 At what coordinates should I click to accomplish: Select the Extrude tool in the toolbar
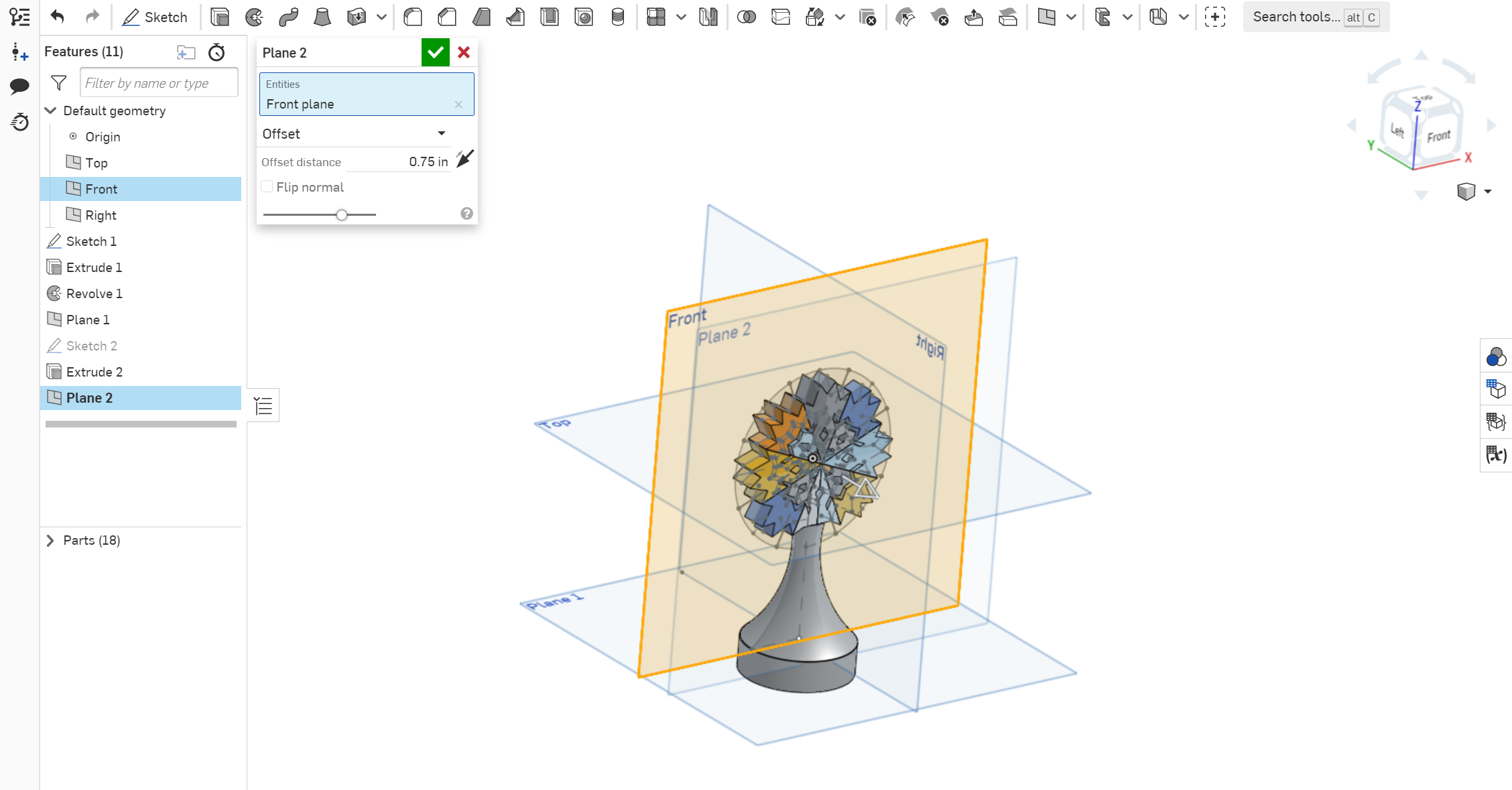220,17
